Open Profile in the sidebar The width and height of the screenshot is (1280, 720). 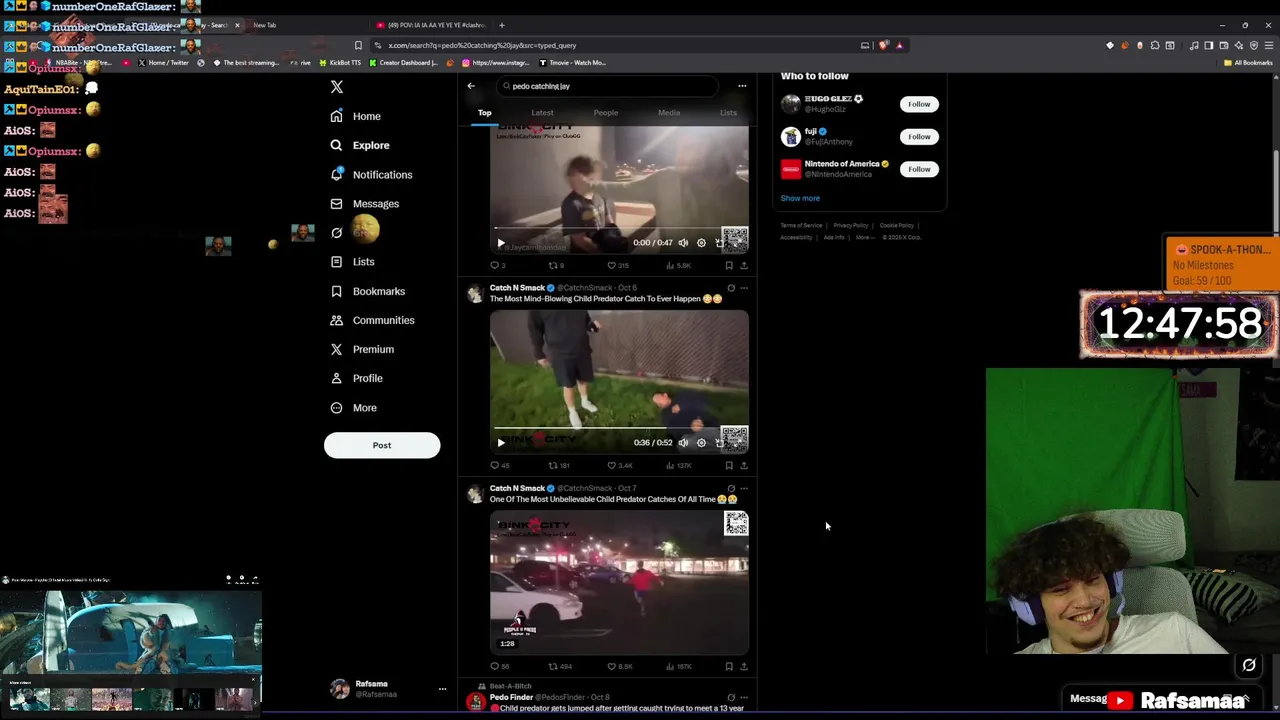(x=356, y=378)
